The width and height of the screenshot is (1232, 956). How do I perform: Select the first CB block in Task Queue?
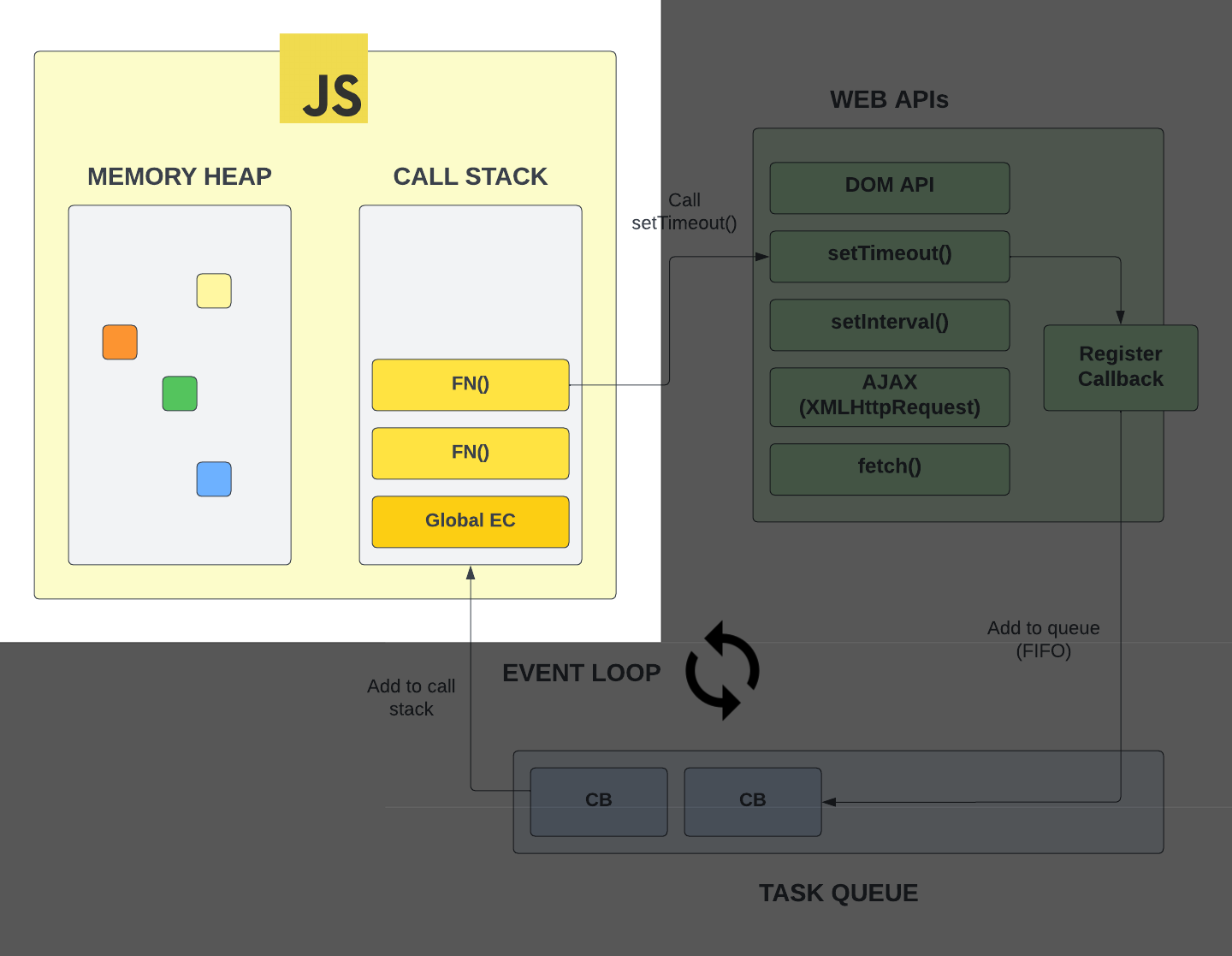tap(598, 800)
